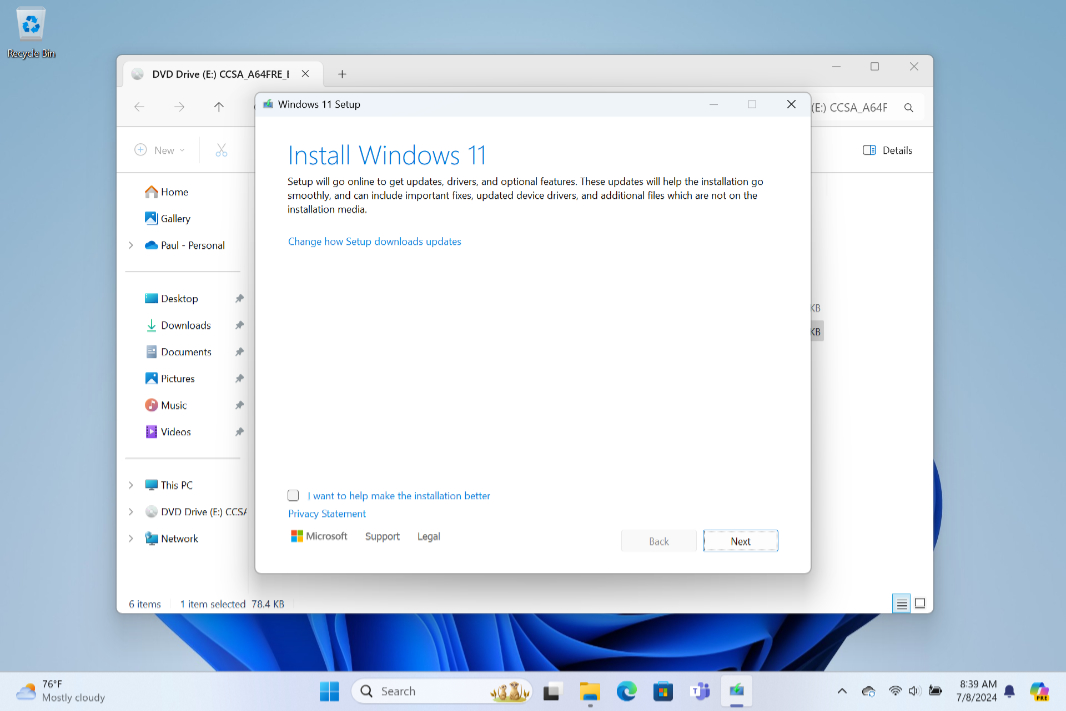Open the weather widget on taskbar
The height and width of the screenshot is (711, 1066).
pyautogui.click(x=60, y=691)
